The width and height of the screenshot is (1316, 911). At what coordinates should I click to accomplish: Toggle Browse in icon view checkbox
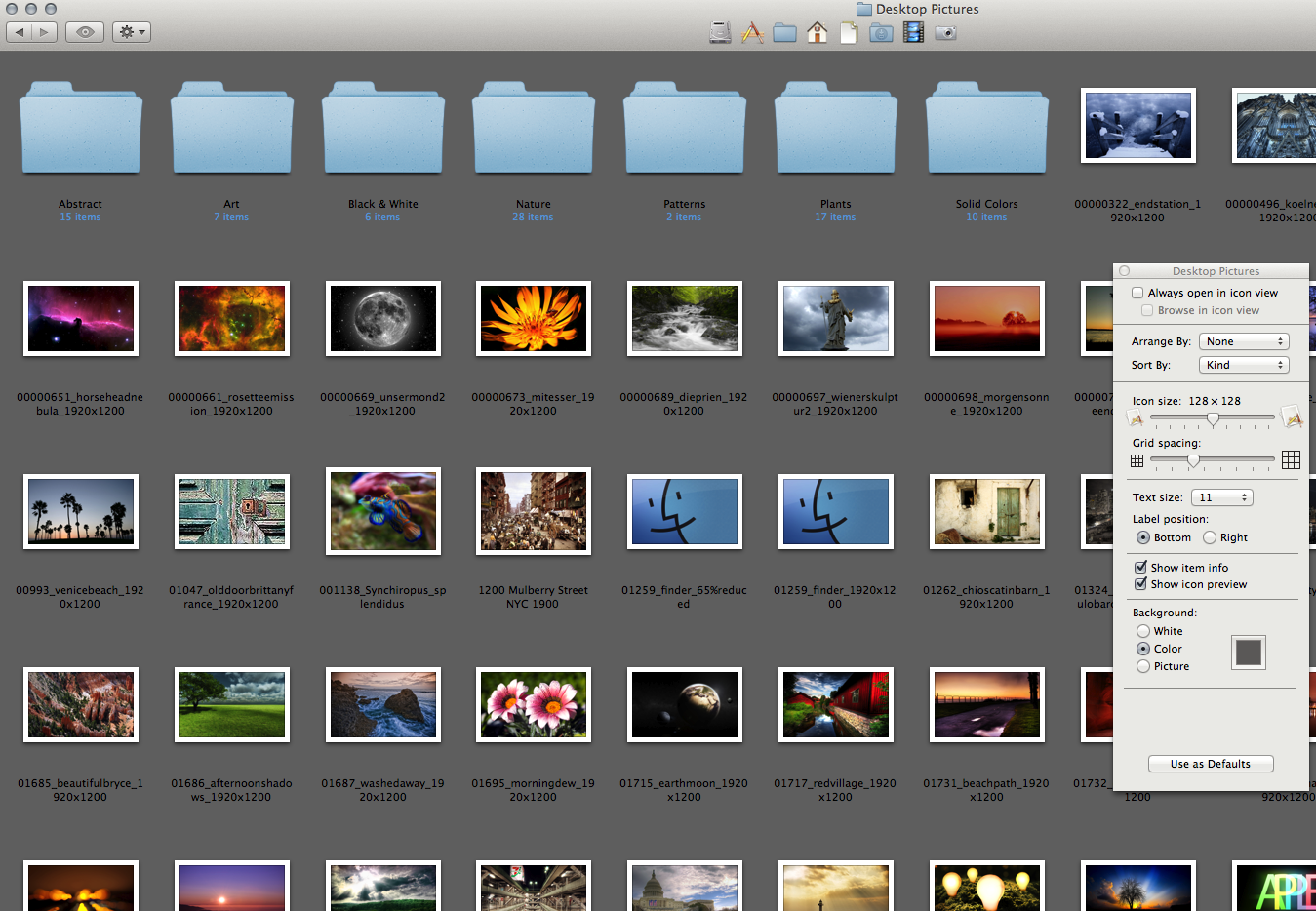pyautogui.click(x=1147, y=310)
